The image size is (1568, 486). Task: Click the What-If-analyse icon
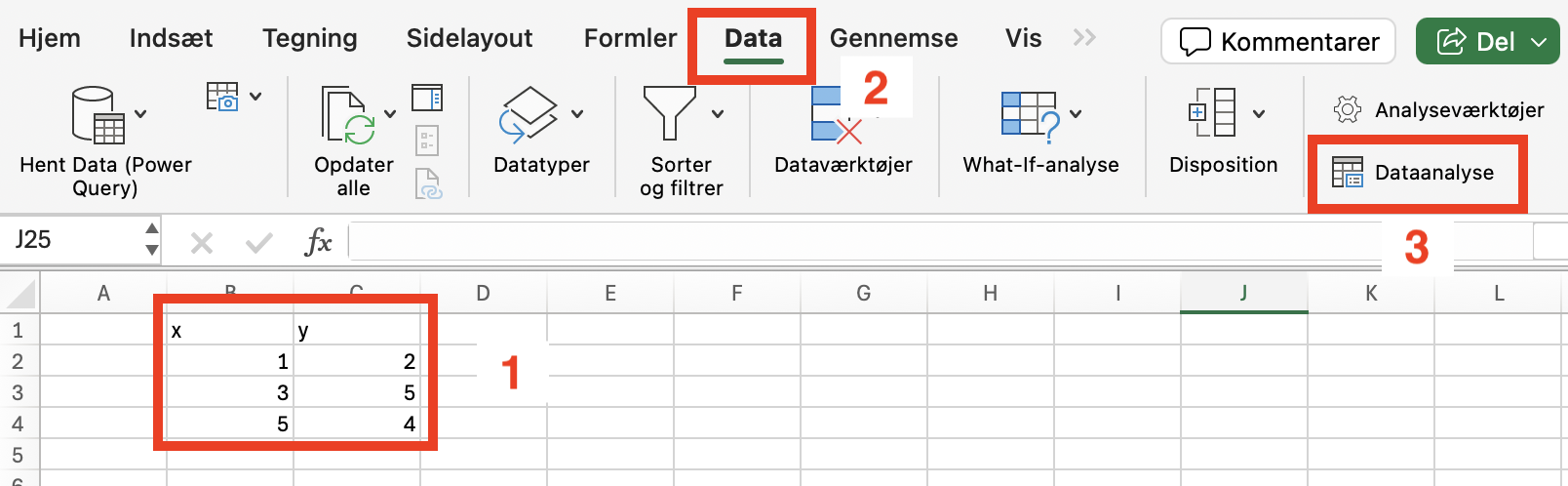pyautogui.click(x=1030, y=115)
